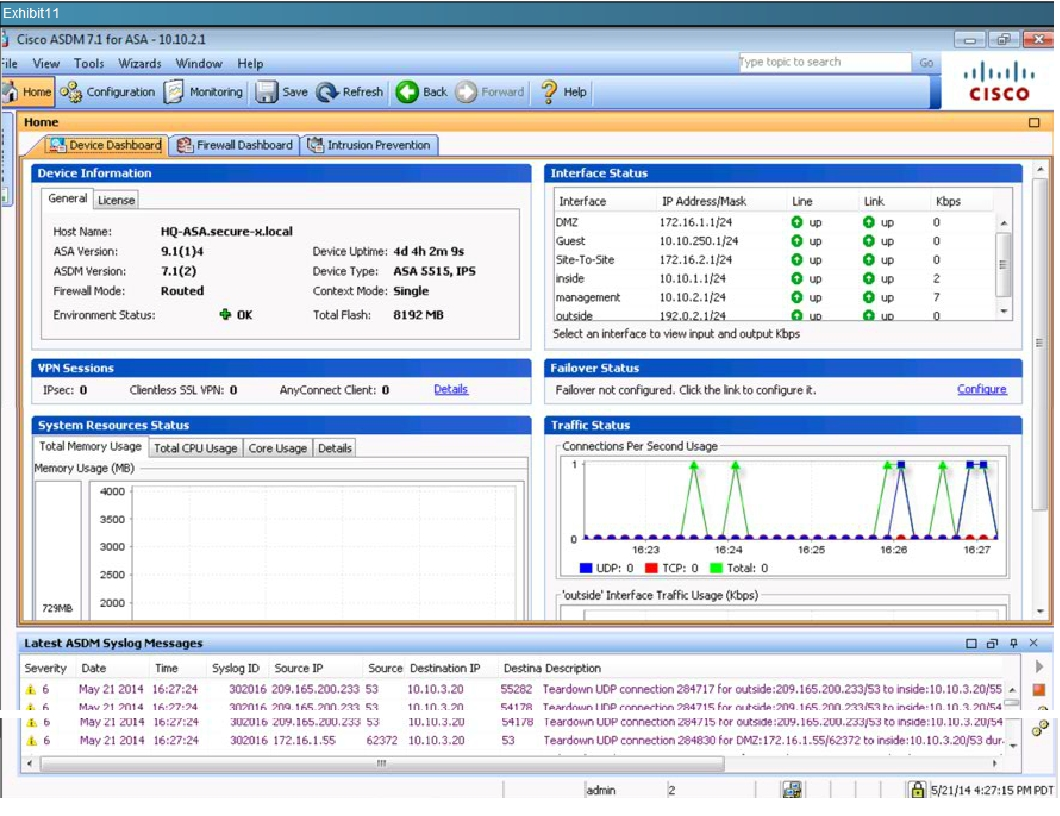1060x816 pixels.
Task: Click the Destination IP column header
Action: (445, 668)
